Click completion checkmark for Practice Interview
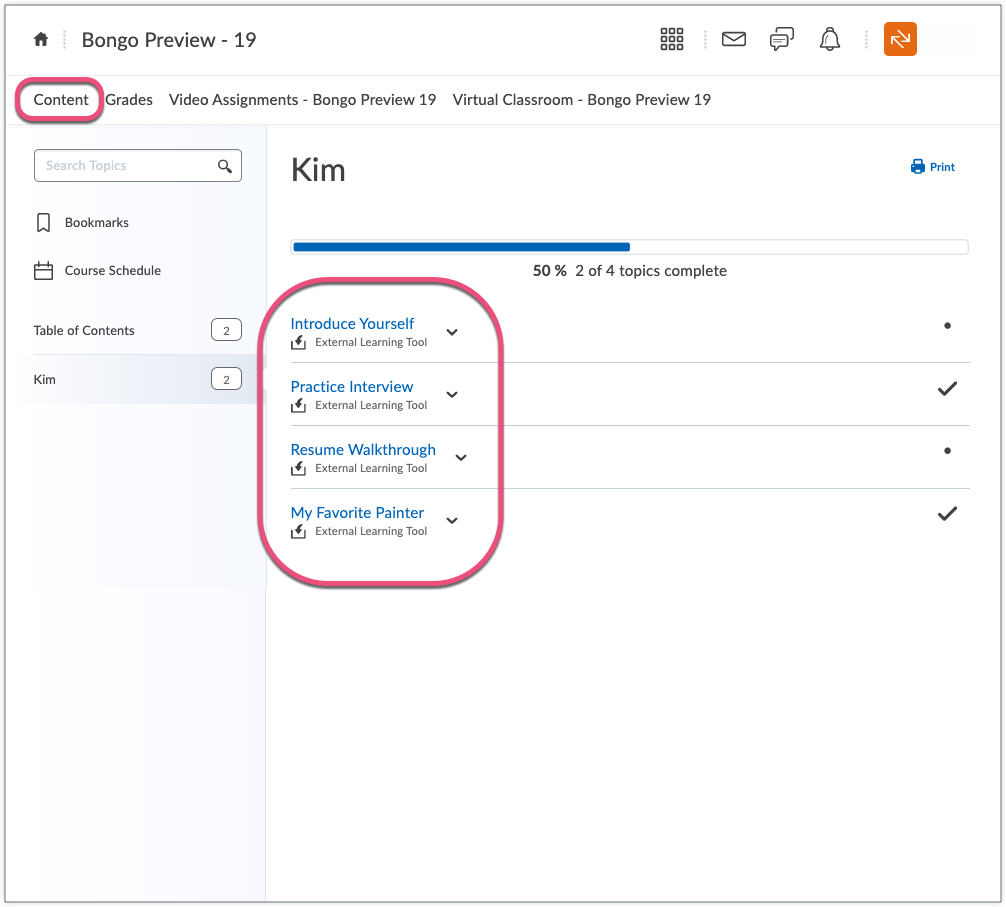Viewport: 1006px width, 907px height. [x=947, y=389]
